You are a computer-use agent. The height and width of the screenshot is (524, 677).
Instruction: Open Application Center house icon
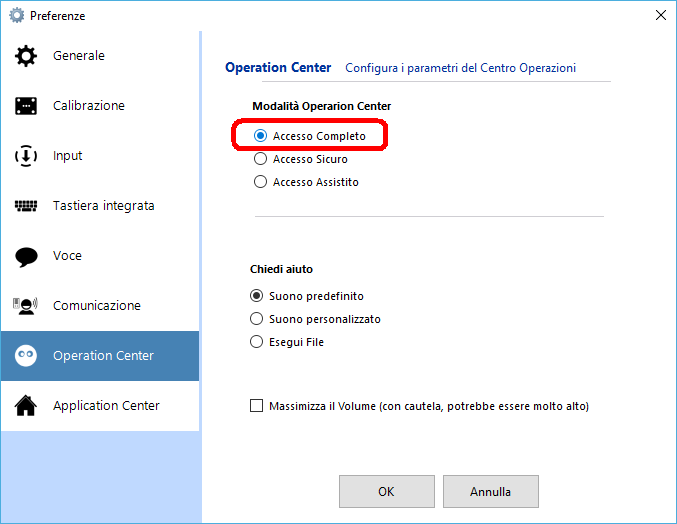coord(26,406)
